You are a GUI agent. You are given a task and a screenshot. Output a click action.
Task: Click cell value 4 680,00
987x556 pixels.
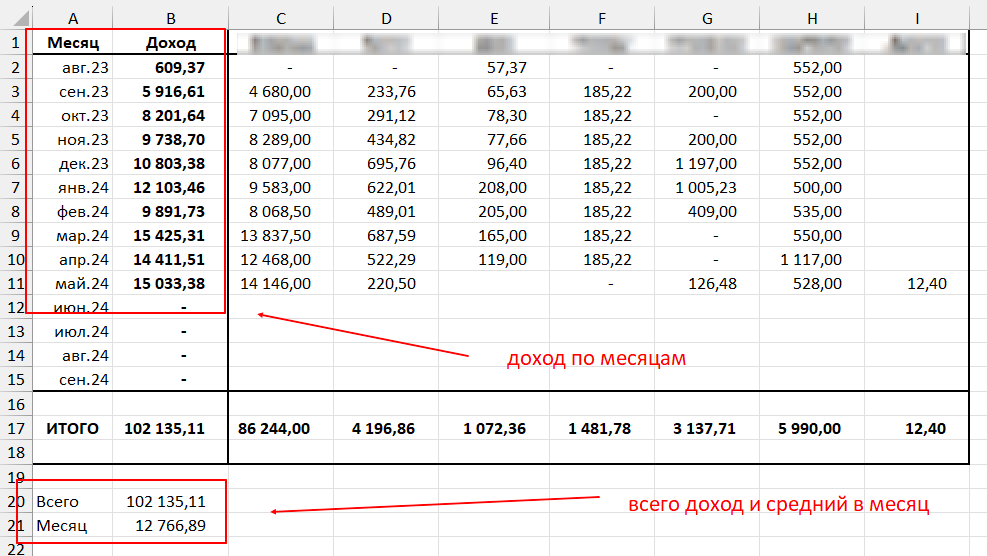281,91
